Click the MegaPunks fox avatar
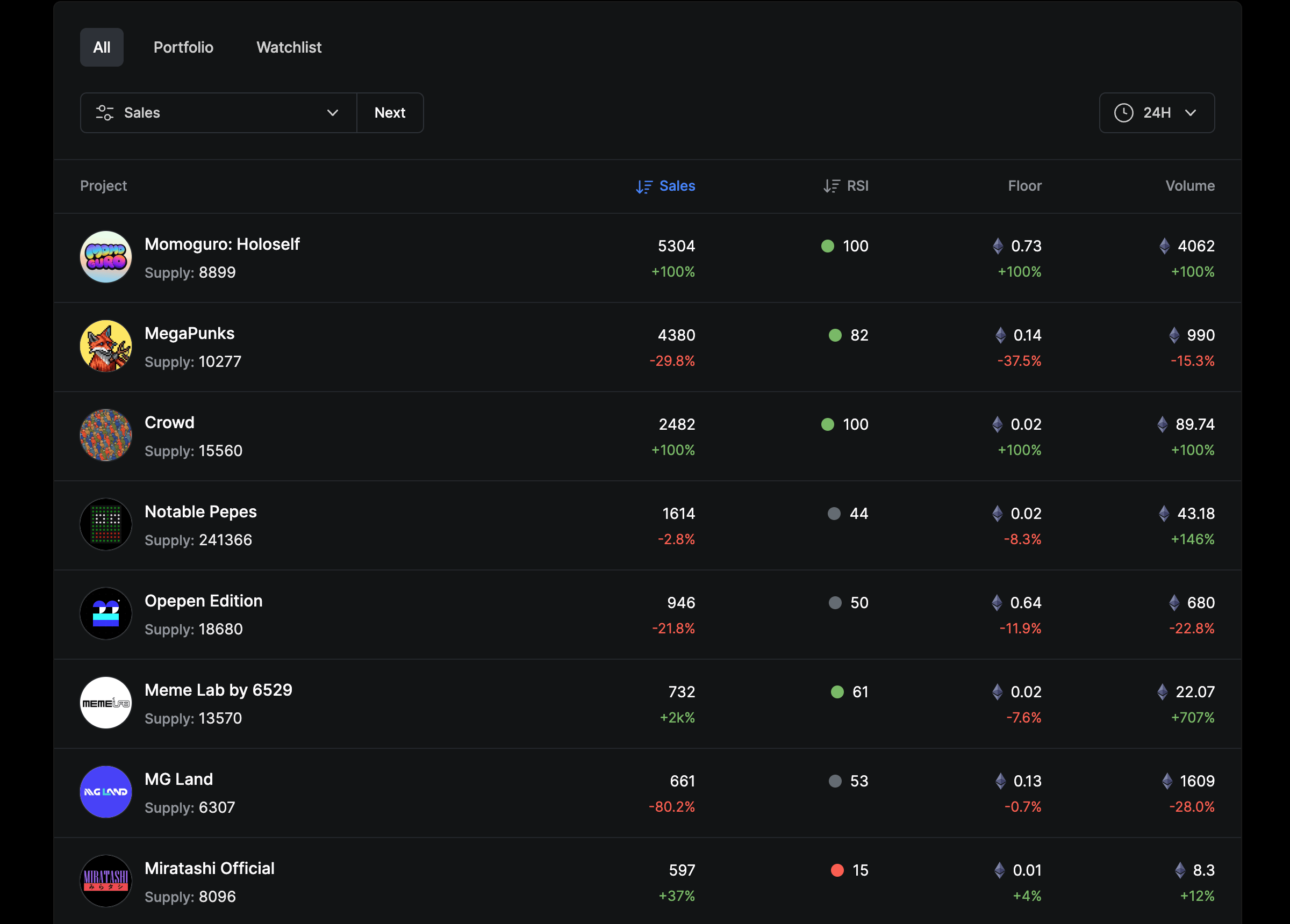The width and height of the screenshot is (1290, 924). [106, 346]
